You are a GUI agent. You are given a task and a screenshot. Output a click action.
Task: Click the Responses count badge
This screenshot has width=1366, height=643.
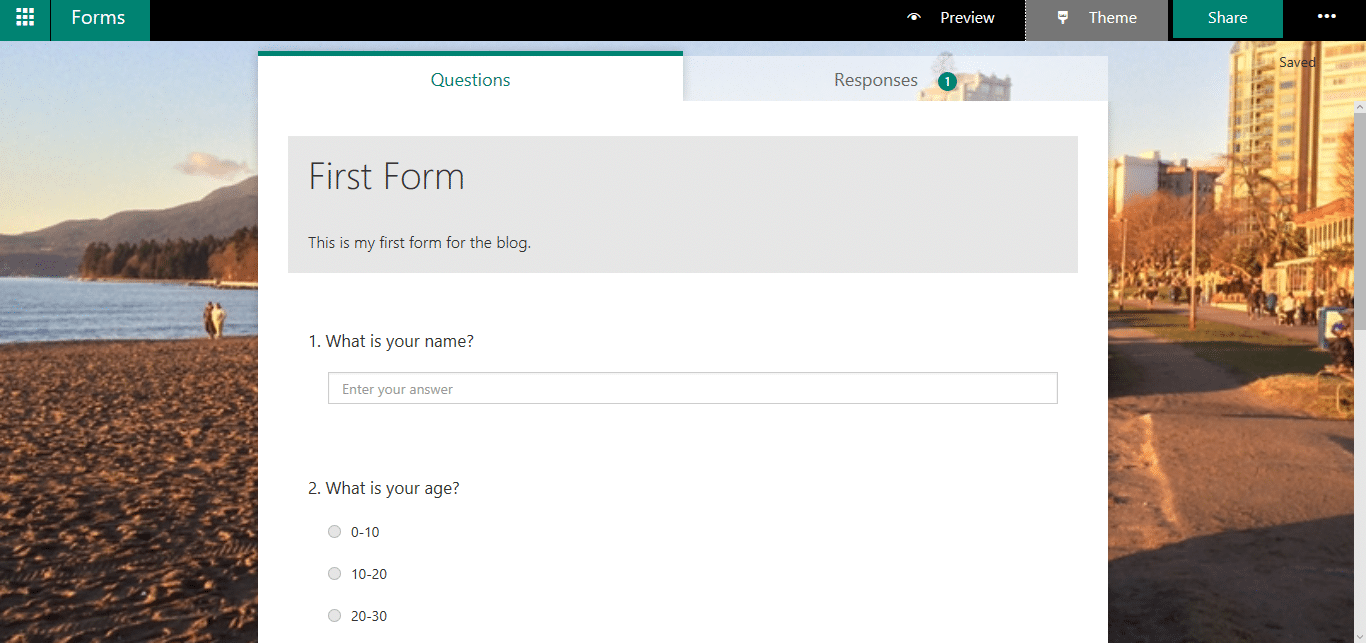pyautogui.click(x=947, y=81)
